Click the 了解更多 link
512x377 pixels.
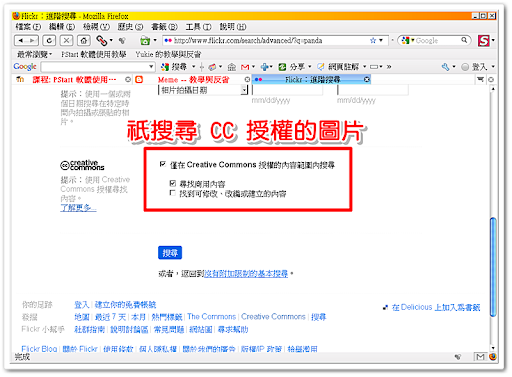coord(78,208)
